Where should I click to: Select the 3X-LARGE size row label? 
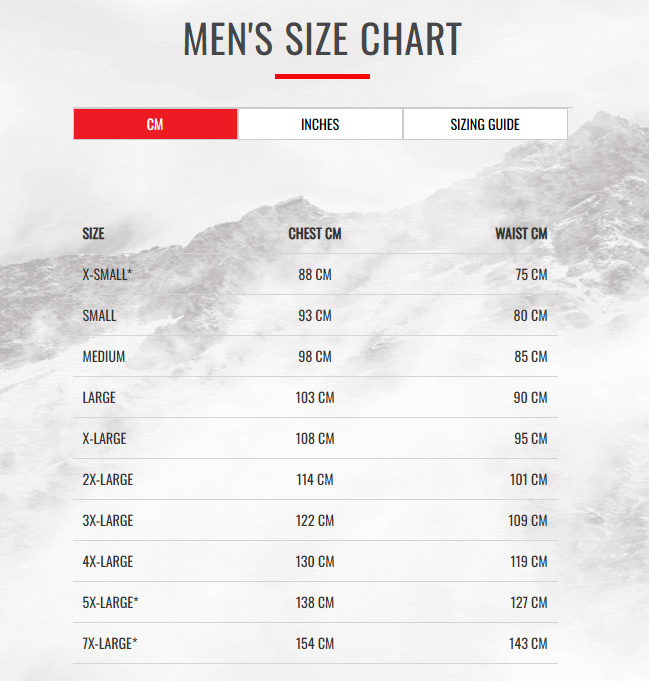tap(107, 521)
